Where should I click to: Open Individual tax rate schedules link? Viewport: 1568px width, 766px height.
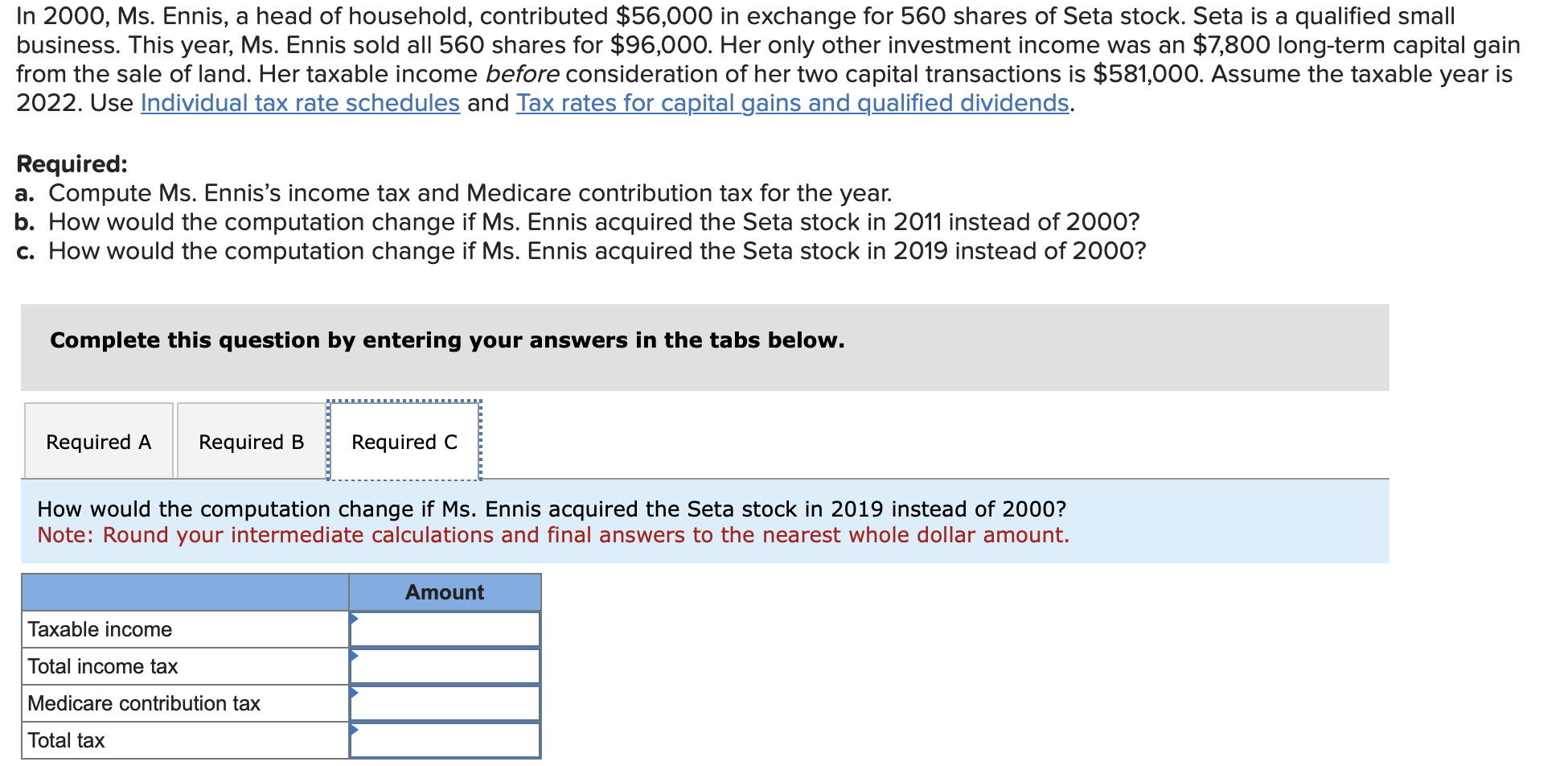[300, 103]
